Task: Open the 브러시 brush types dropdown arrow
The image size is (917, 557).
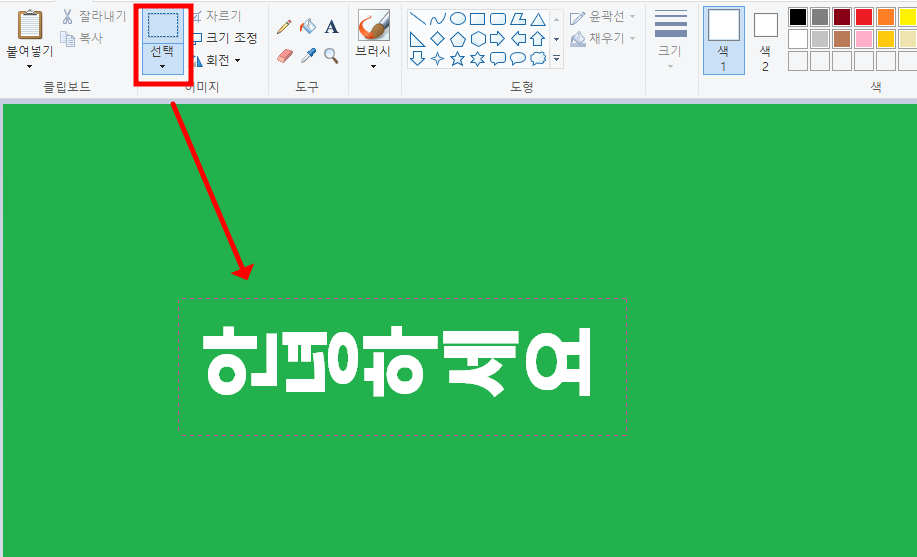Action: 373,67
